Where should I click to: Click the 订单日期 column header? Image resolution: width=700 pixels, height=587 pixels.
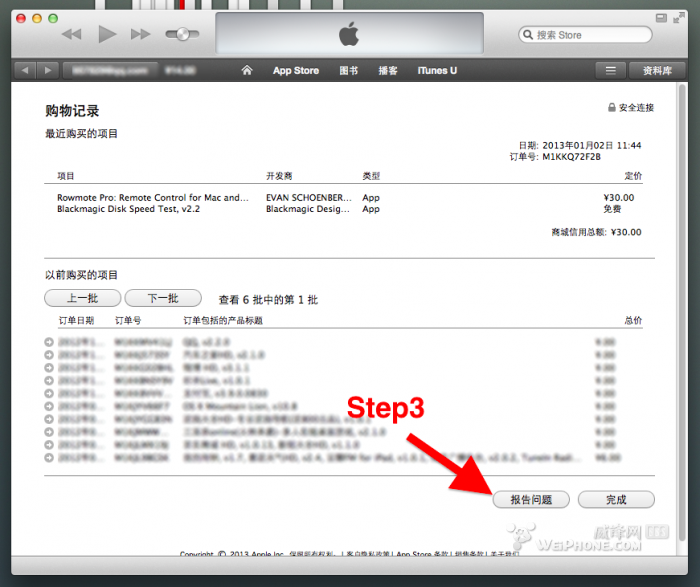point(76,321)
